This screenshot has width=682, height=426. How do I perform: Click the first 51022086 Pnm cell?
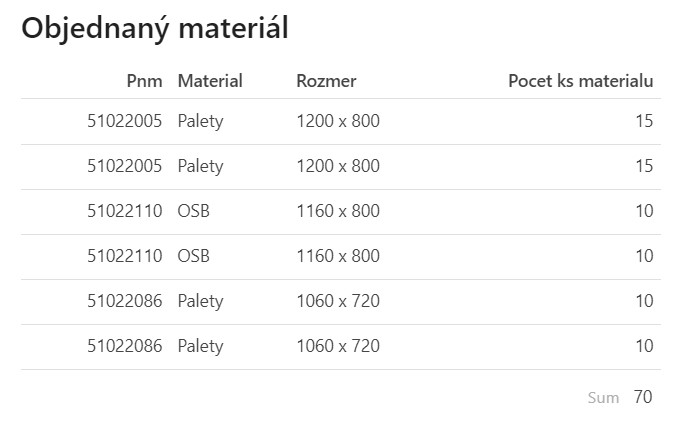[124, 301]
